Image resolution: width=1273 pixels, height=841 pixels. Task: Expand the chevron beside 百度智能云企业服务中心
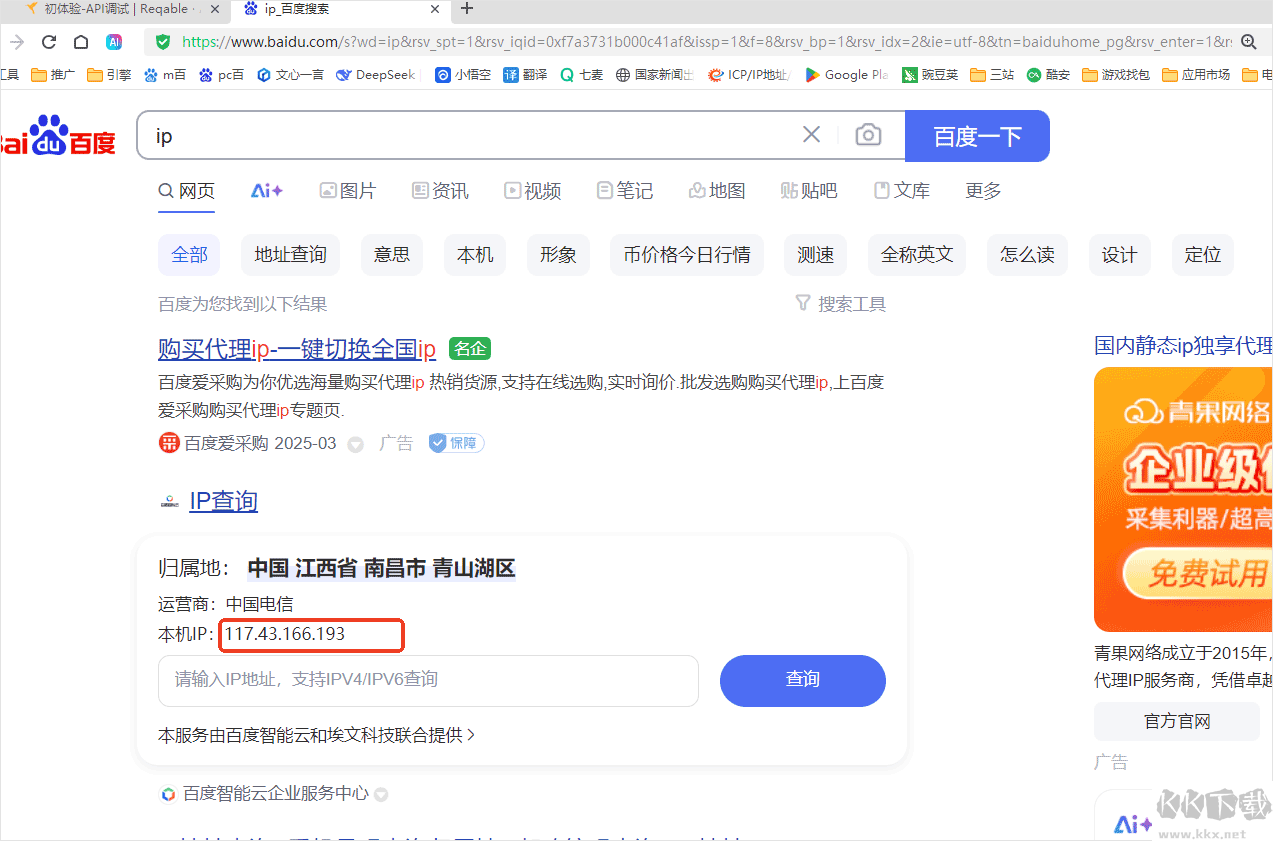pyautogui.click(x=381, y=793)
